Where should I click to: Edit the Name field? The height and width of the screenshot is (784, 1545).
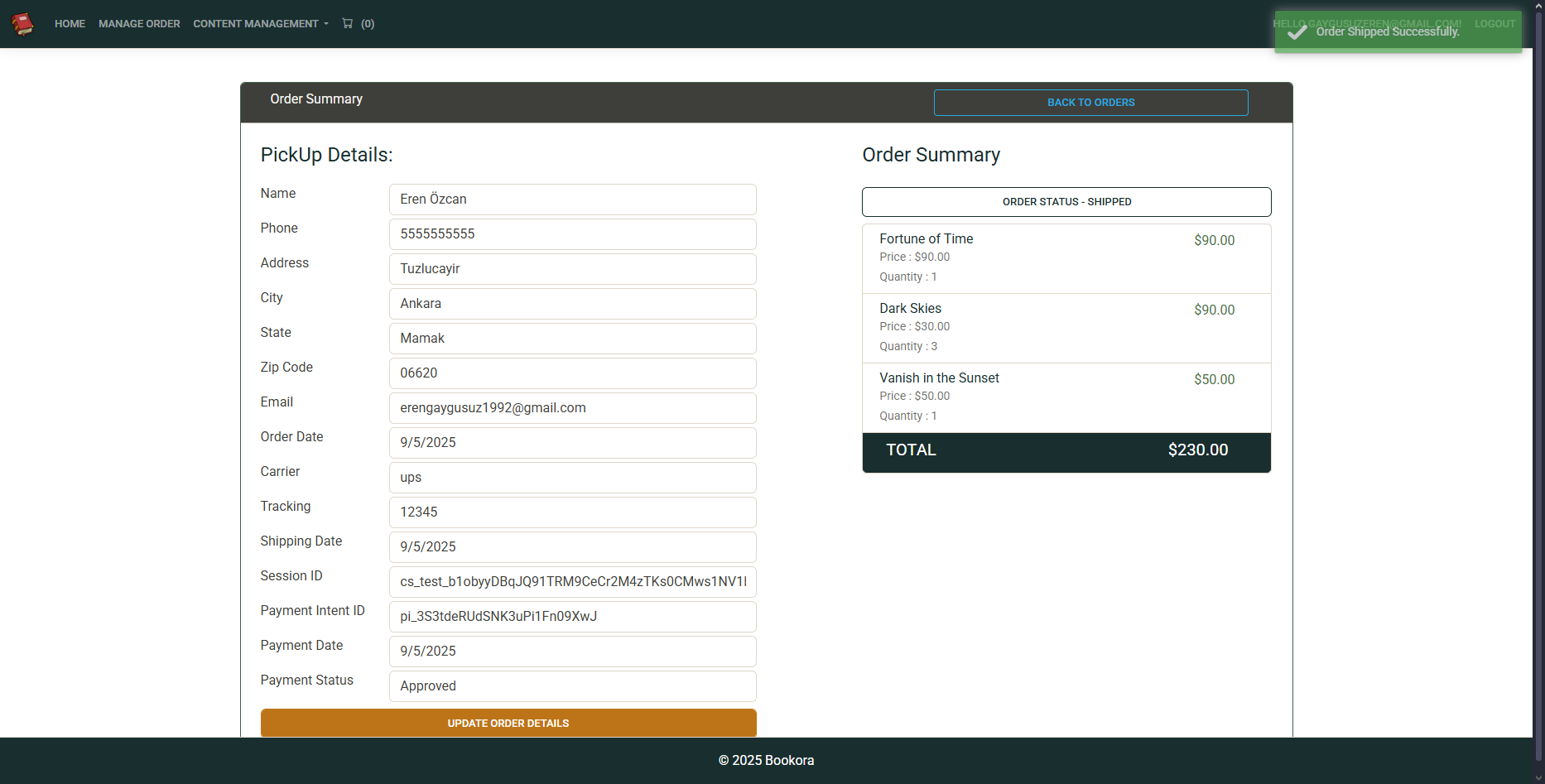coord(573,200)
